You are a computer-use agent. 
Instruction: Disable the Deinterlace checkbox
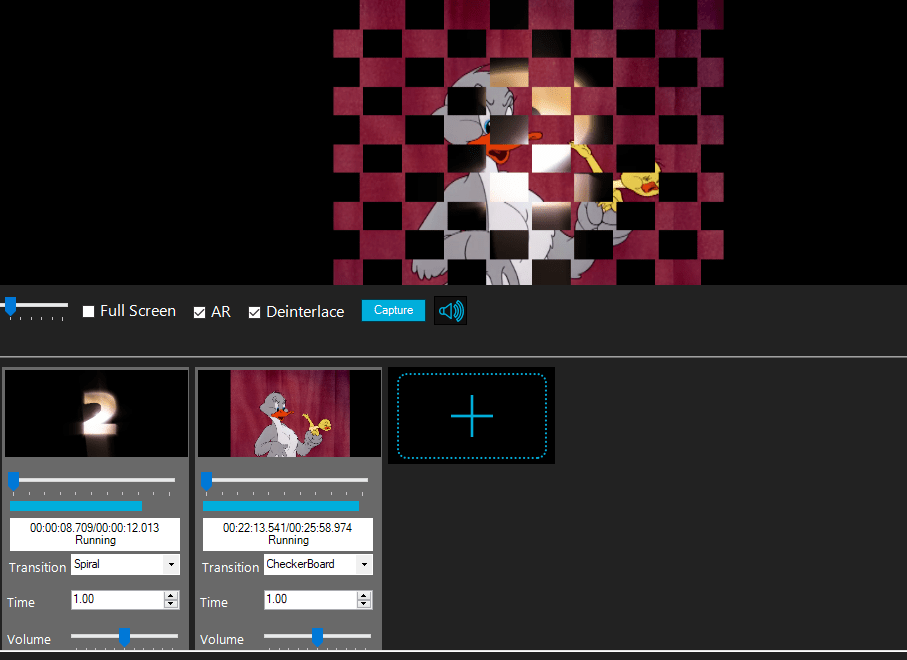[254, 312]
